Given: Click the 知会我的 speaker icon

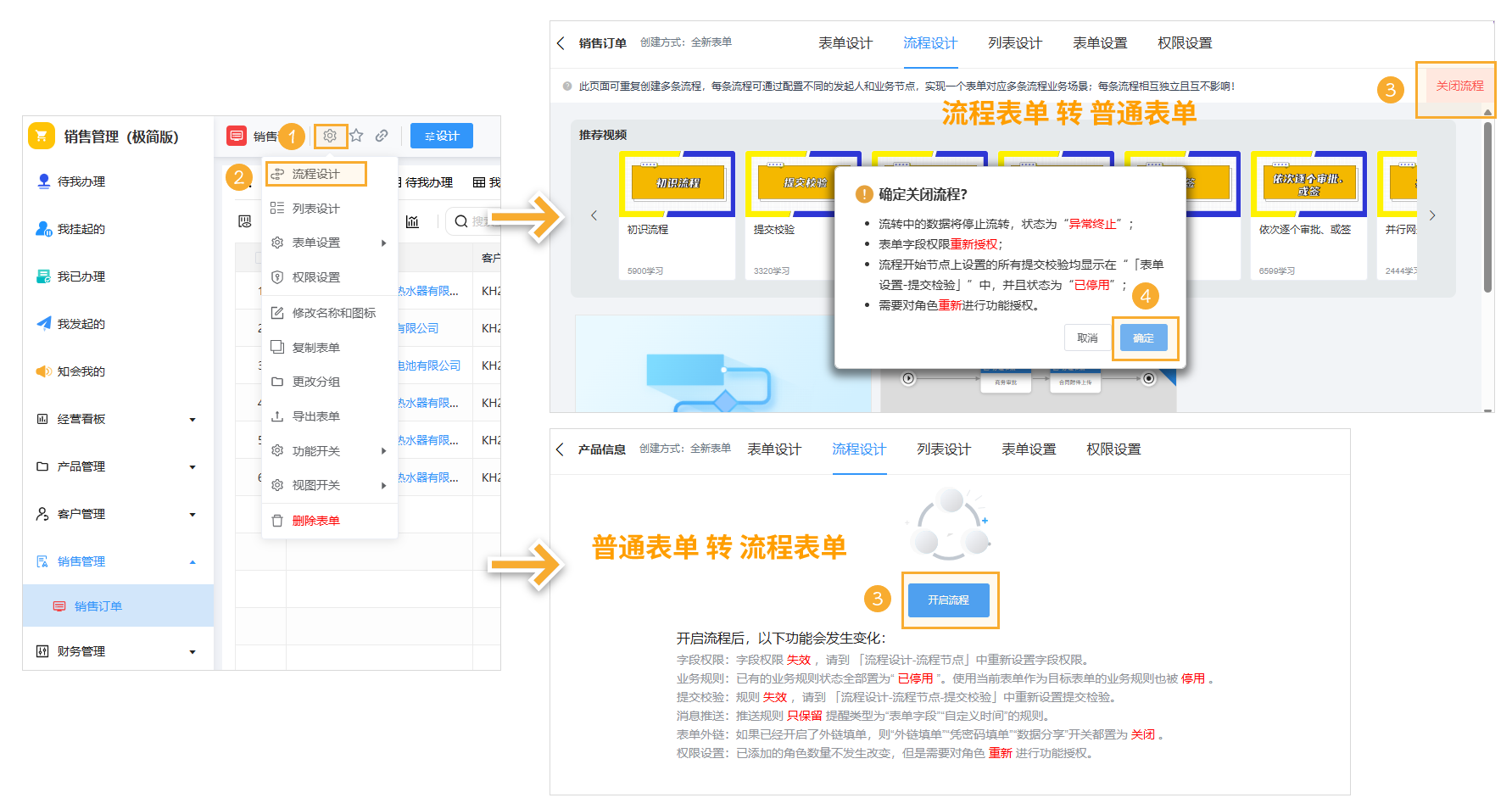Looking at the screenshot, I should [x=44, y=371].
